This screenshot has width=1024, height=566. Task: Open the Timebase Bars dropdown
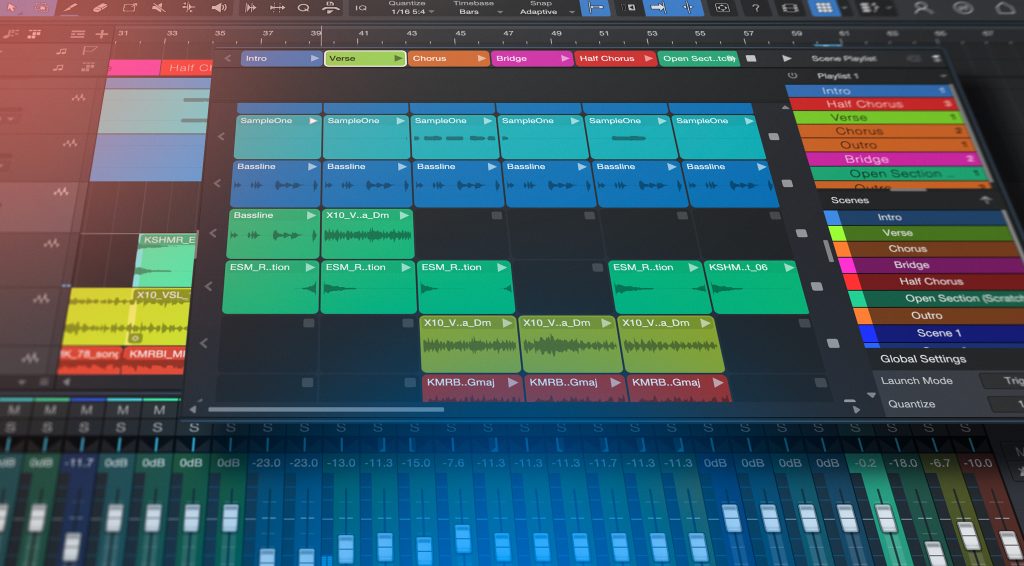click(473, 11)
